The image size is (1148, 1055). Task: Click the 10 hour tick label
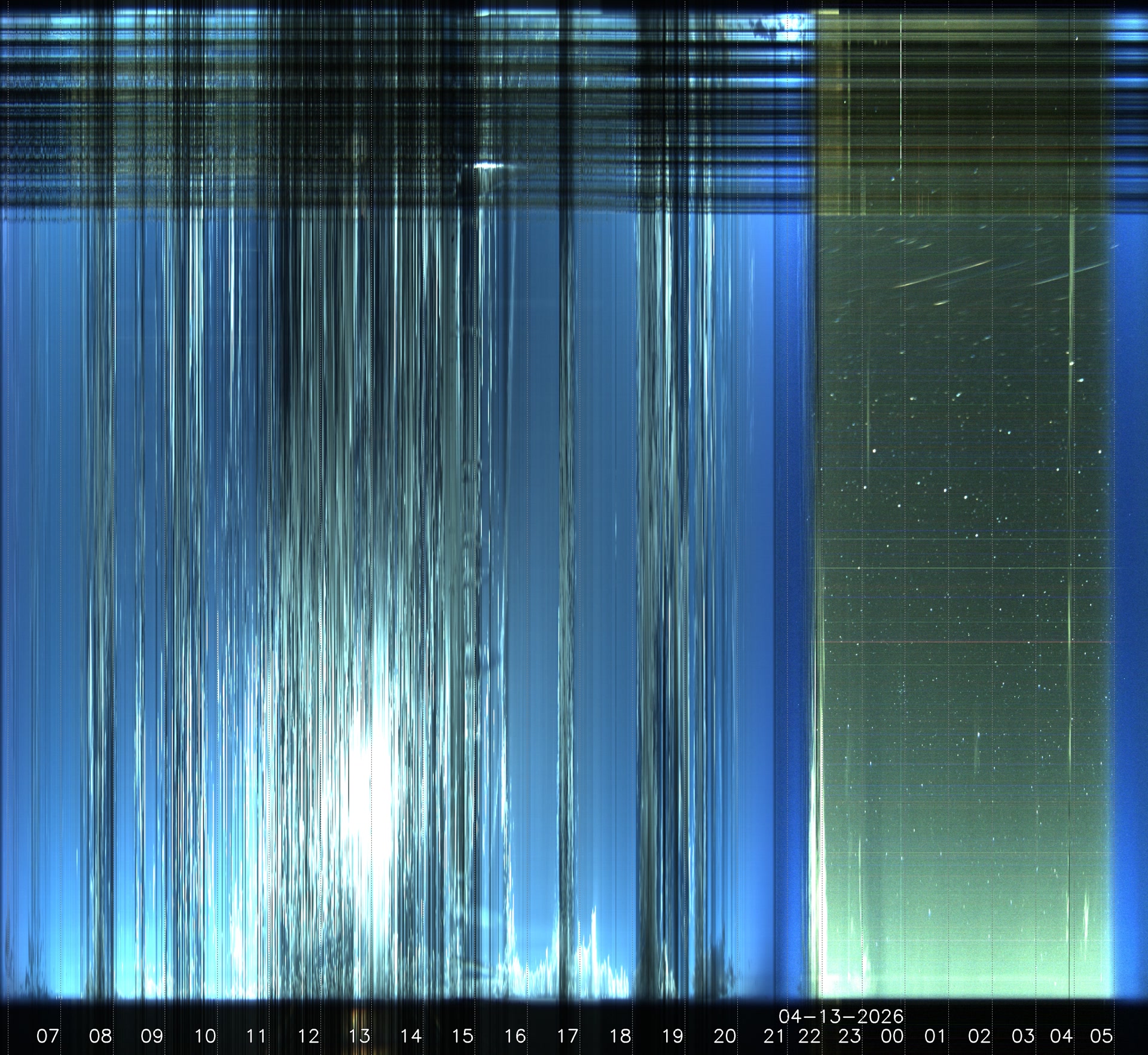[x=205, y=1036]
